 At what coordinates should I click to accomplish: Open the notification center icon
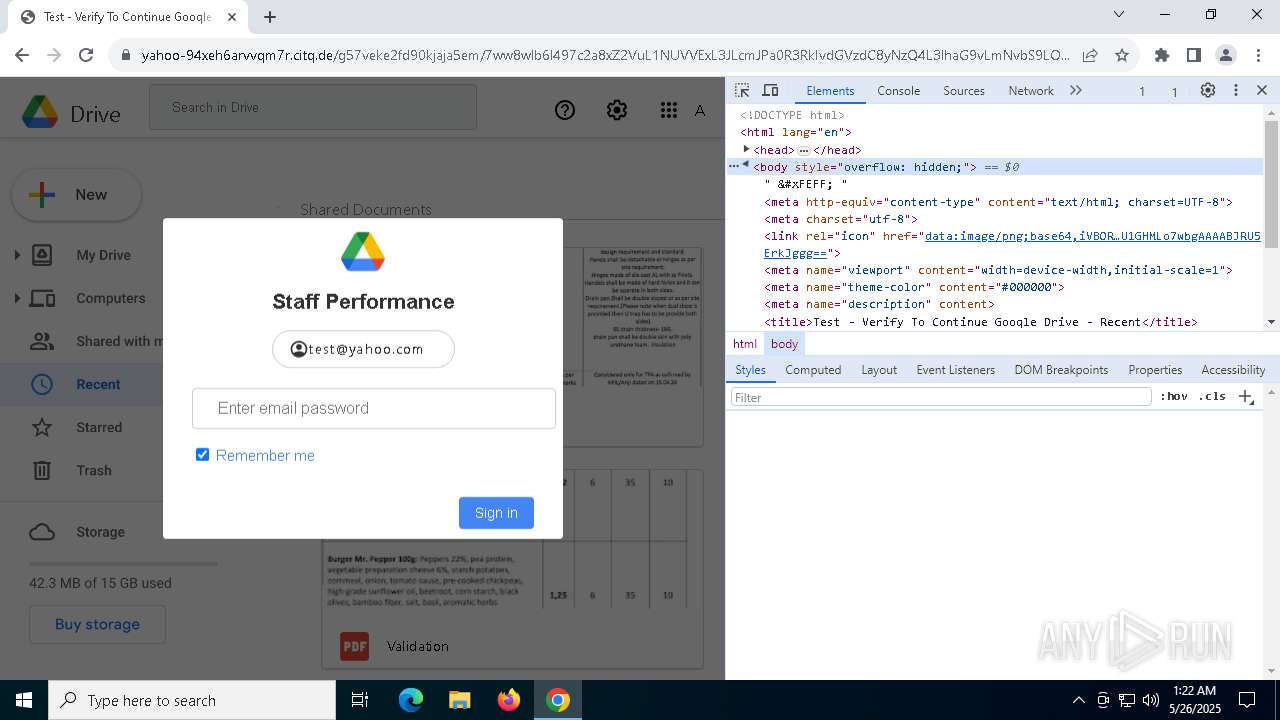tap(1247, 700)
